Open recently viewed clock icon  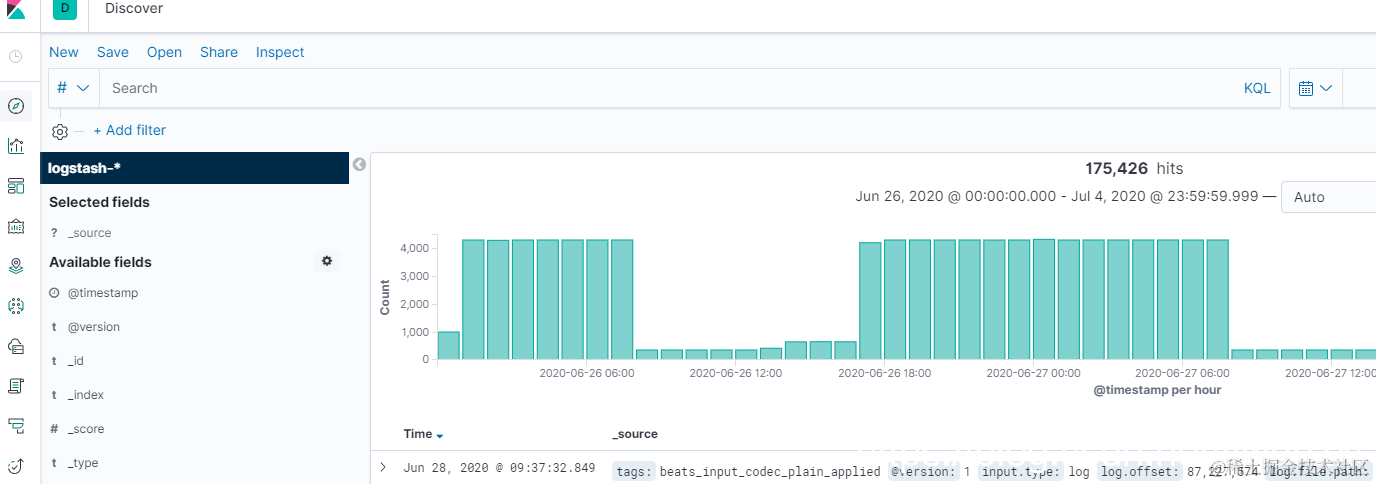[x=16, y=57]
